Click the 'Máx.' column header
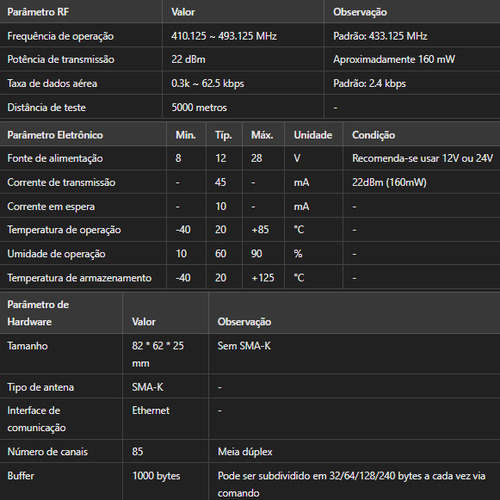 [x=262, y=135]
